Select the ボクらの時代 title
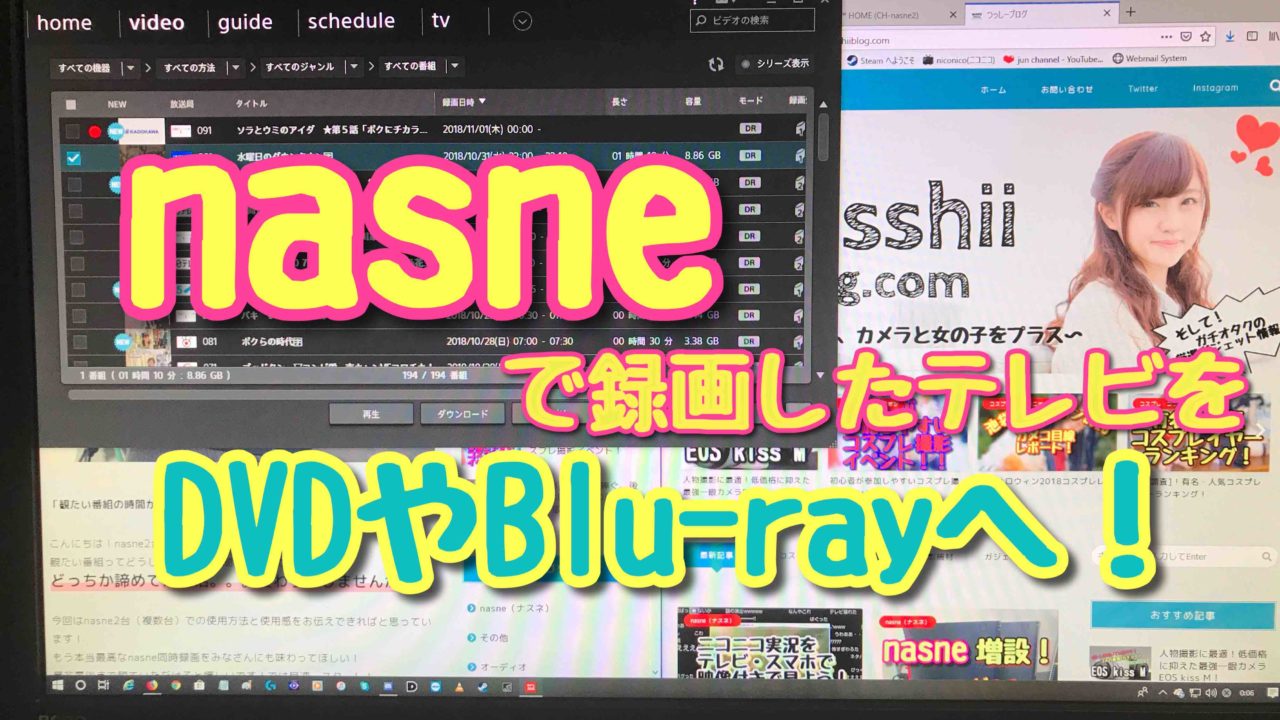This screenshot has width=1280, height=720. tap(272, 340)
